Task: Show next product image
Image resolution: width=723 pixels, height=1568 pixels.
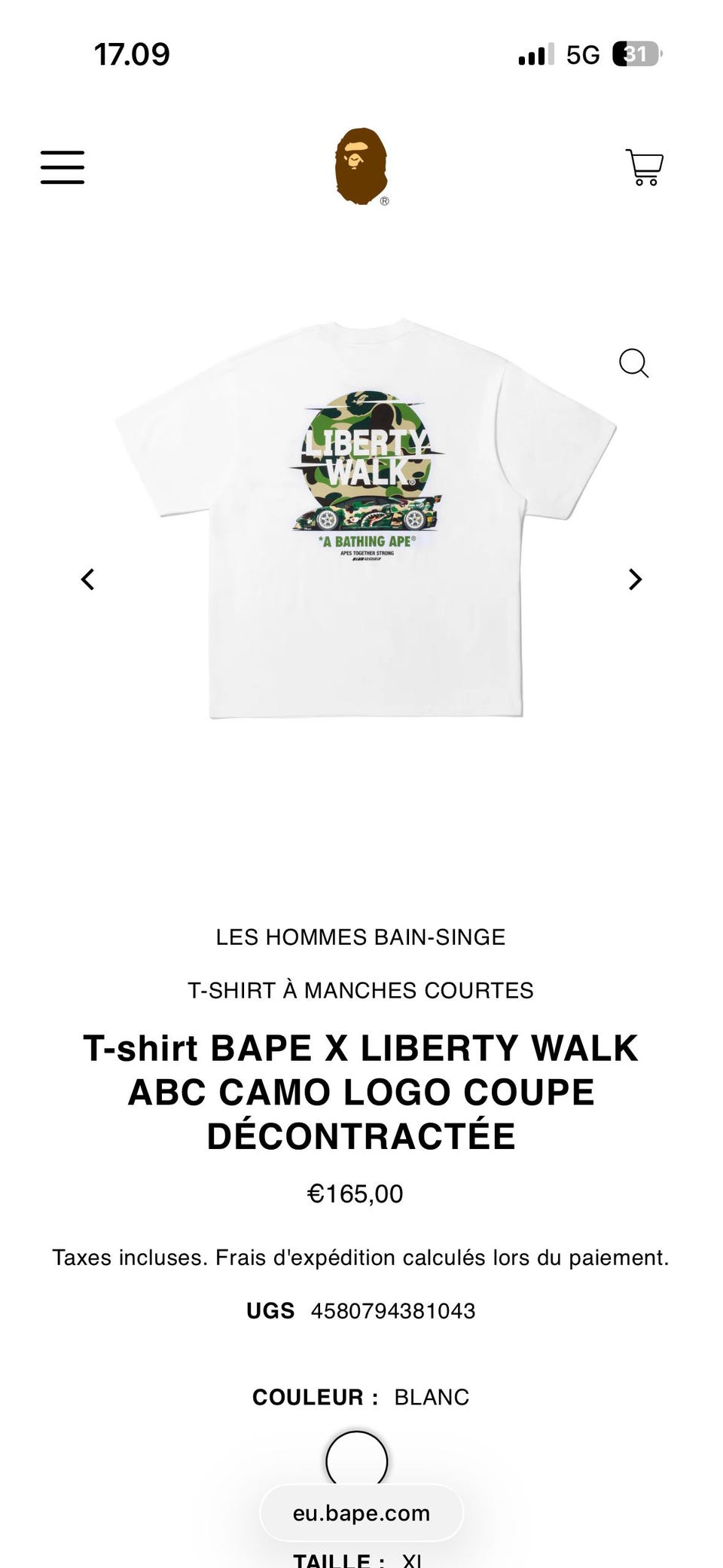Action: tap(635, 579)
